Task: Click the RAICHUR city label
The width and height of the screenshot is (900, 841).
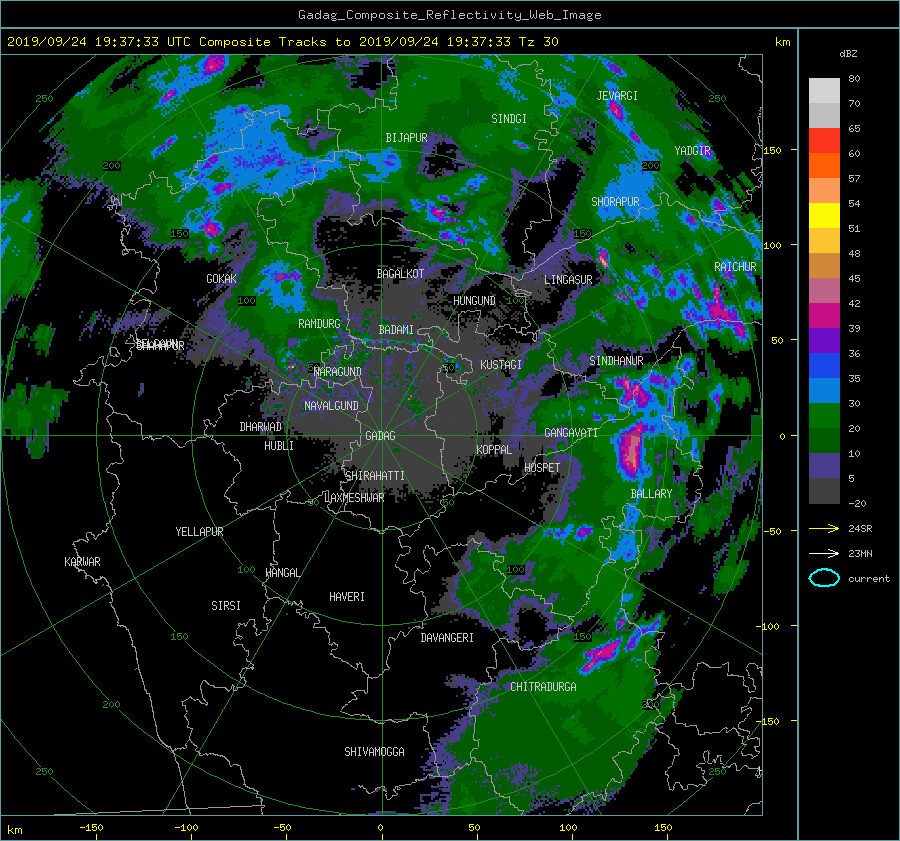Action: point(735,267)
